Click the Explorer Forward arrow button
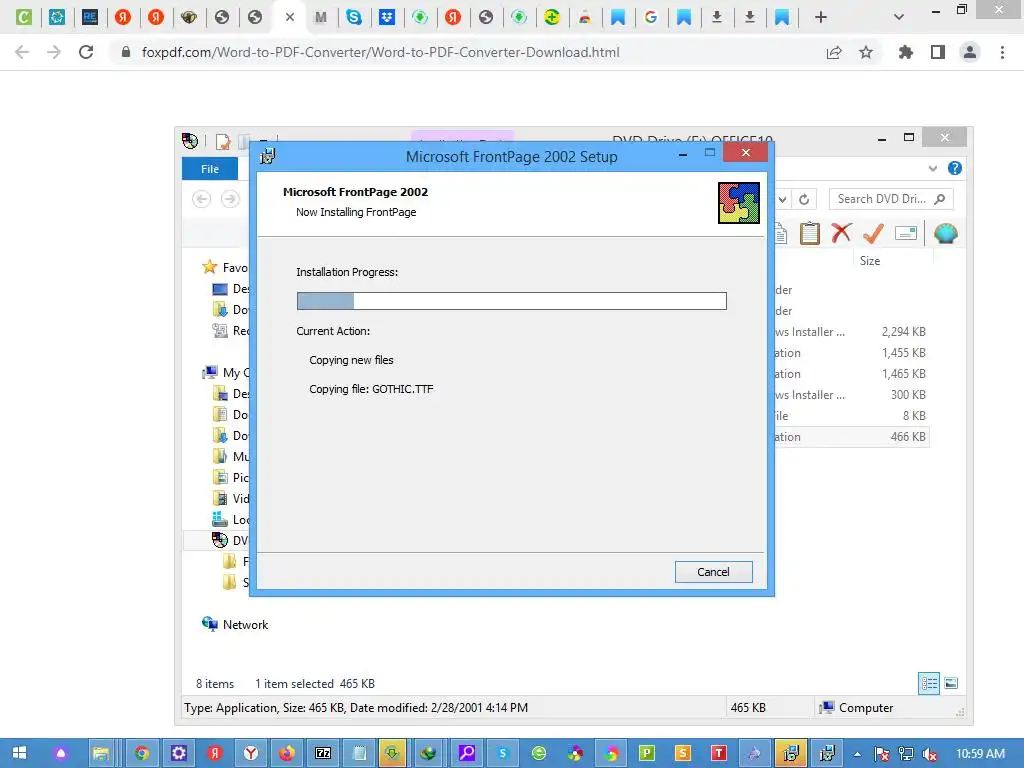The height and width of the screenshot is (768, 1024). point(230,199)
